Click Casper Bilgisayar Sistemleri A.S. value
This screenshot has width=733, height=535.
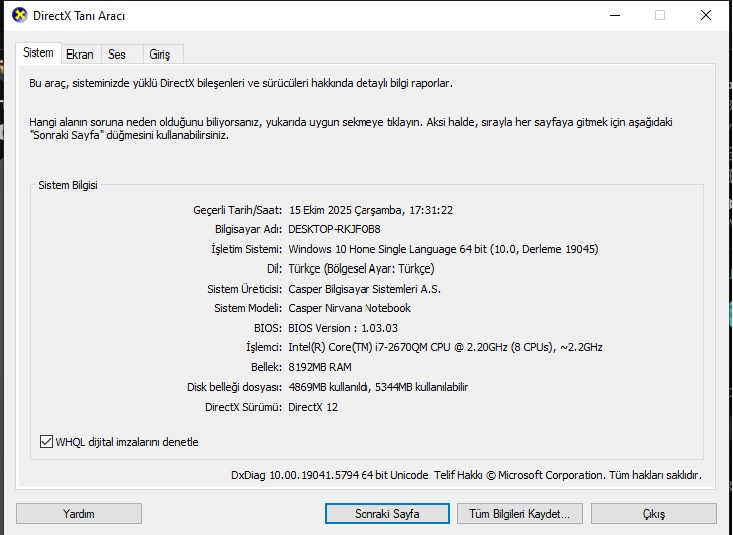coord(365,289)
